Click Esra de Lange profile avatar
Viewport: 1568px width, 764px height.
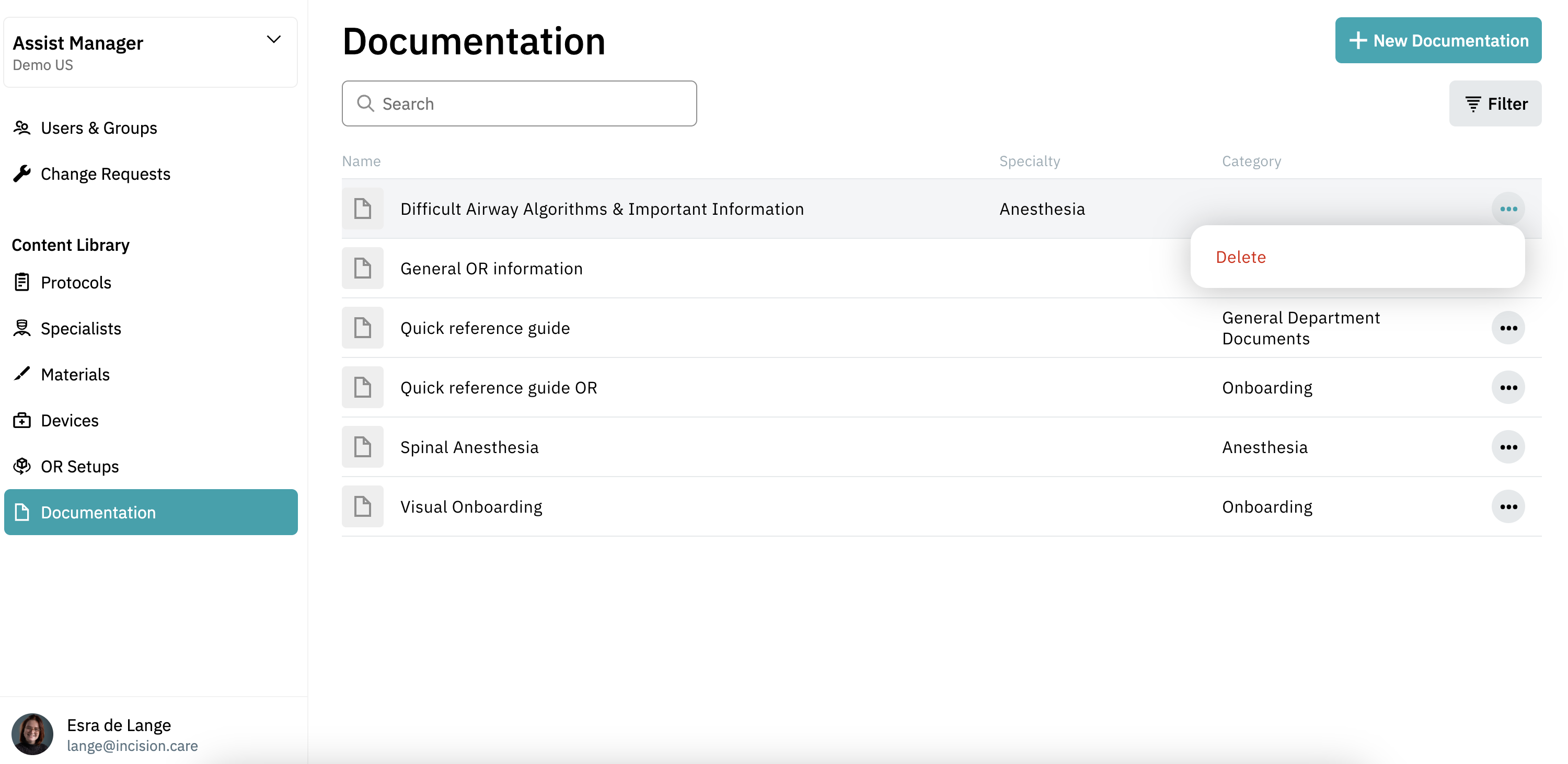click(x=32, y=734)
